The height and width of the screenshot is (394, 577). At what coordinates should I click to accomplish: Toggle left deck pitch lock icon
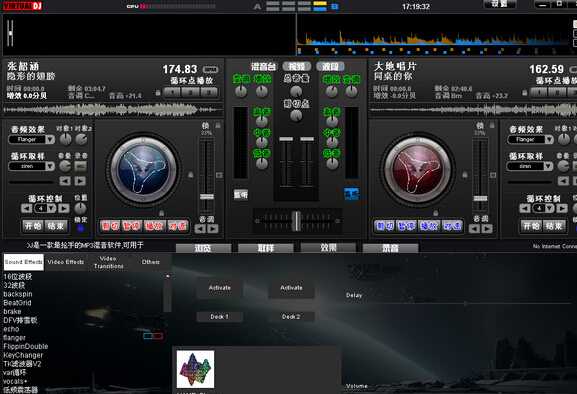[x=218, y=126]
